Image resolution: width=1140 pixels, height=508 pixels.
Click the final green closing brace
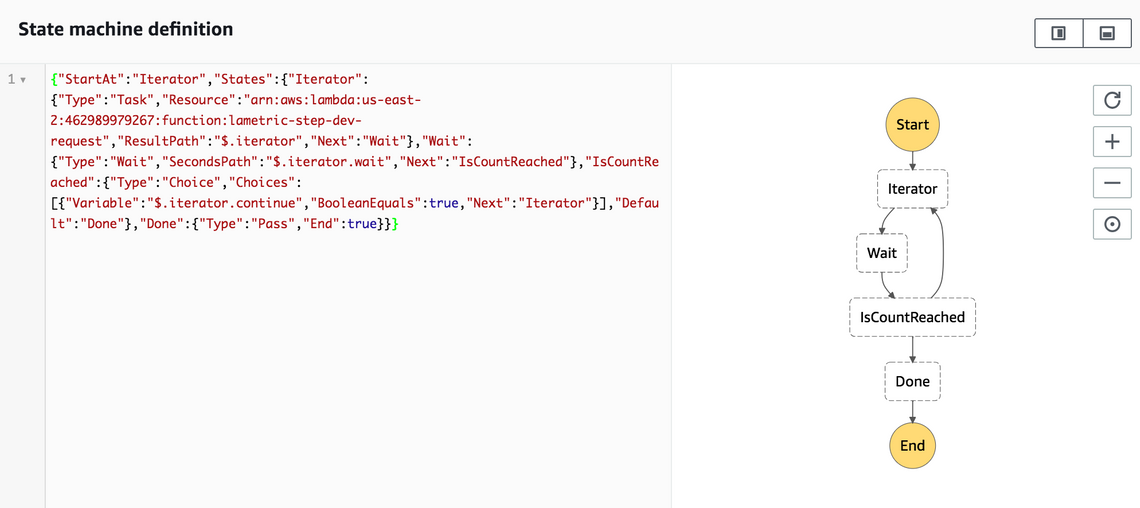[x=394, y=224]
